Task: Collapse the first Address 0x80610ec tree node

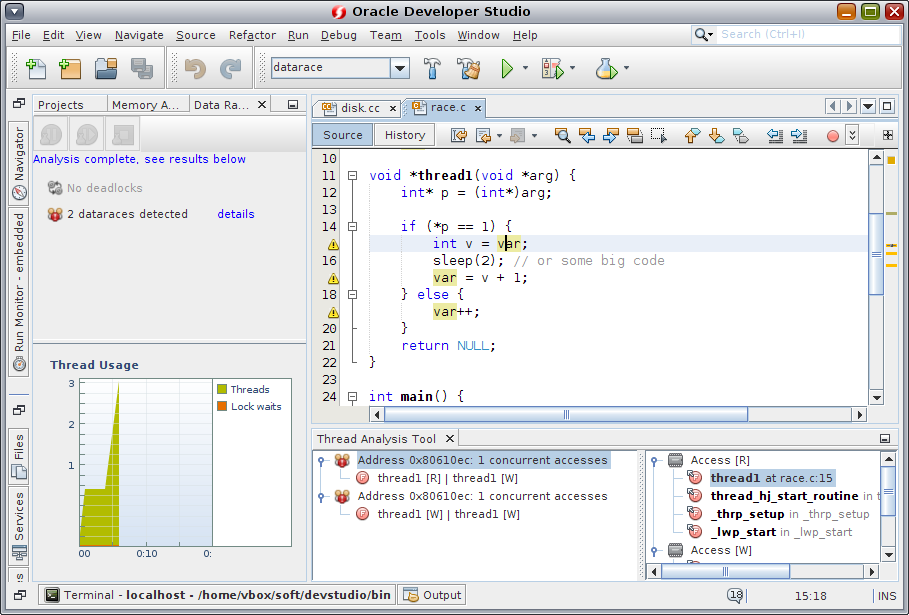Action: tap(321, 461)
